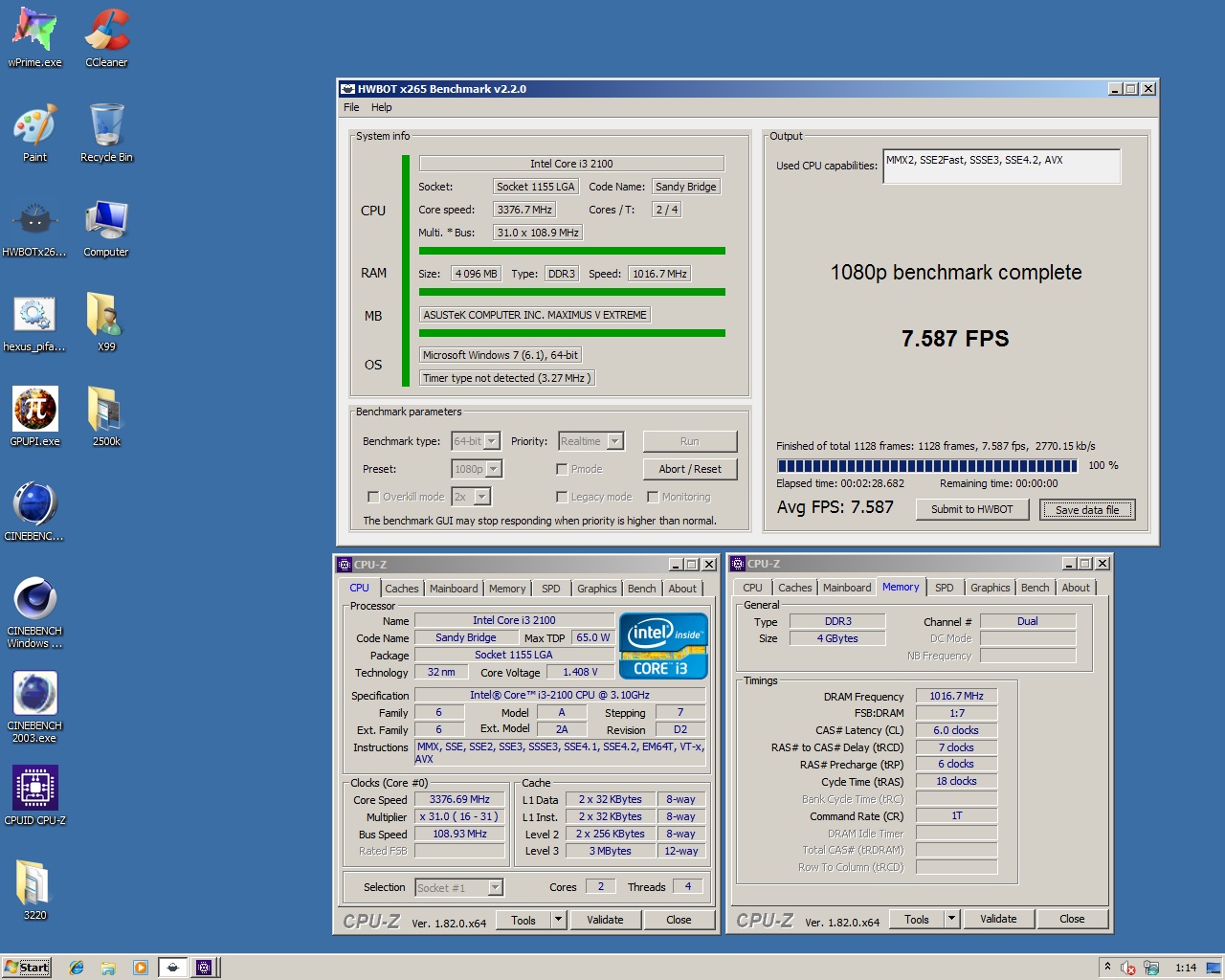This screenshot has height=980, width=1225.
Task: Open the Overkill 2x dropdown
Action: click(482, 497)
